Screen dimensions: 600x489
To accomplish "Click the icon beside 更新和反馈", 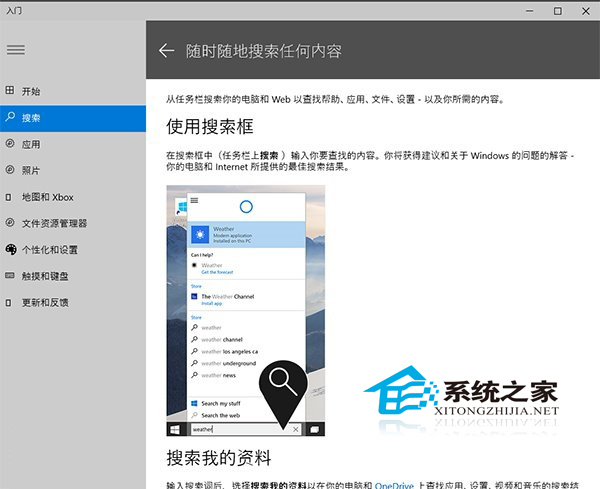I will (x=8, y=303).
